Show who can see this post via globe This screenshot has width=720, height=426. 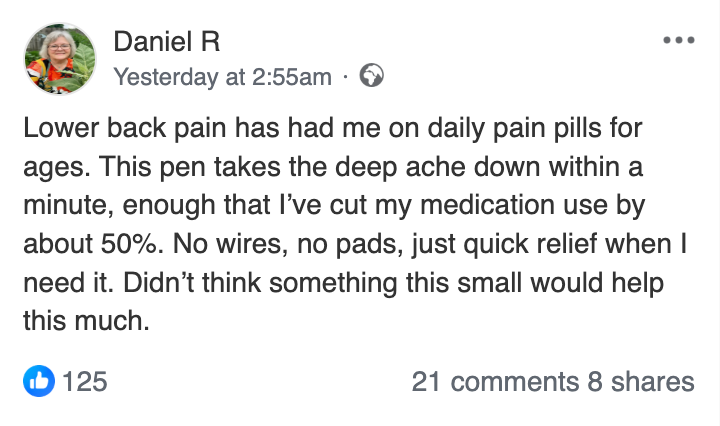pyautogui.click(x=371, y=76)
